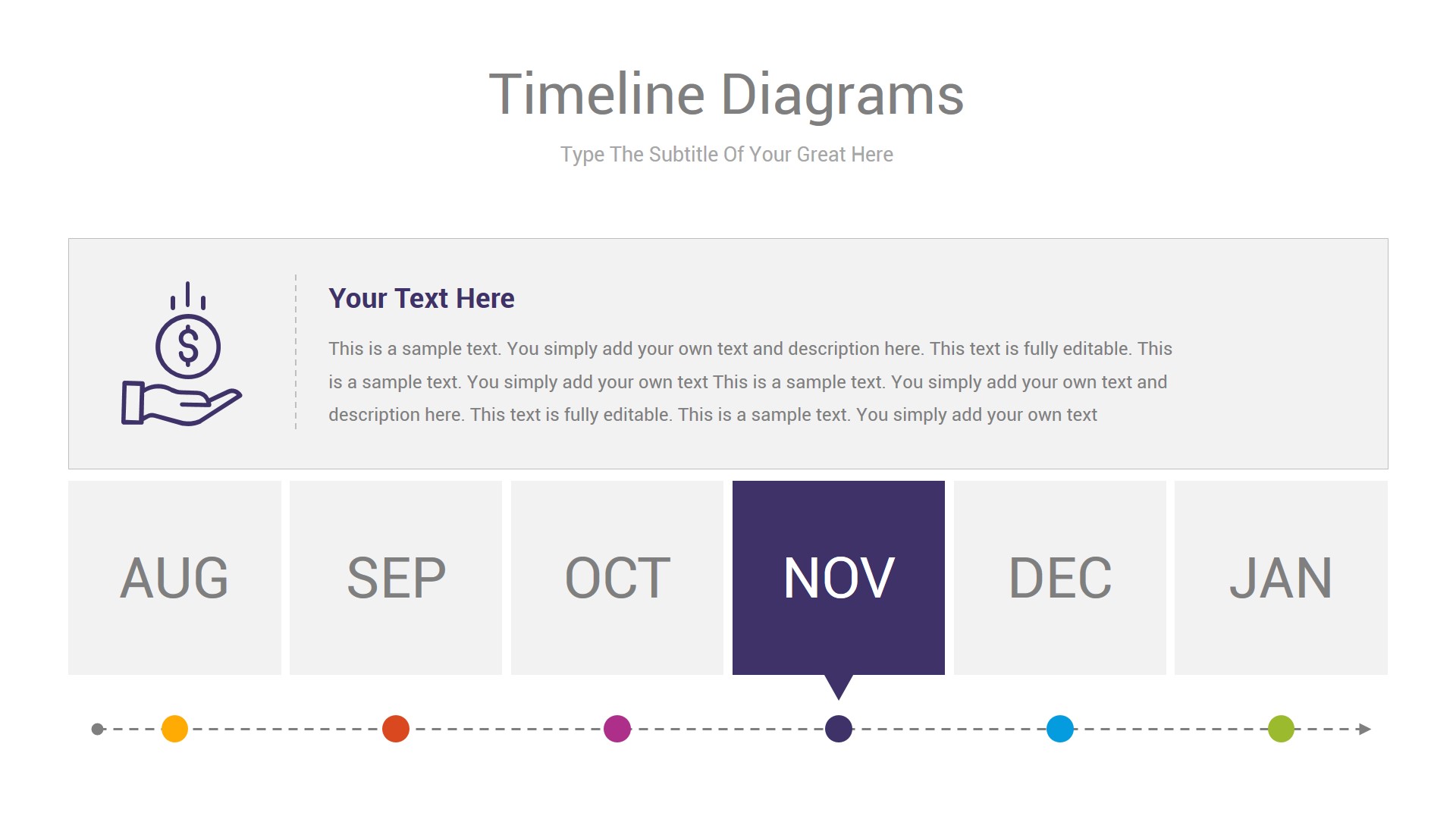This screenshot has height=819, width=1456.
Task: Click the orange timeline dot under AUG
Action: [x=174, y=729]
